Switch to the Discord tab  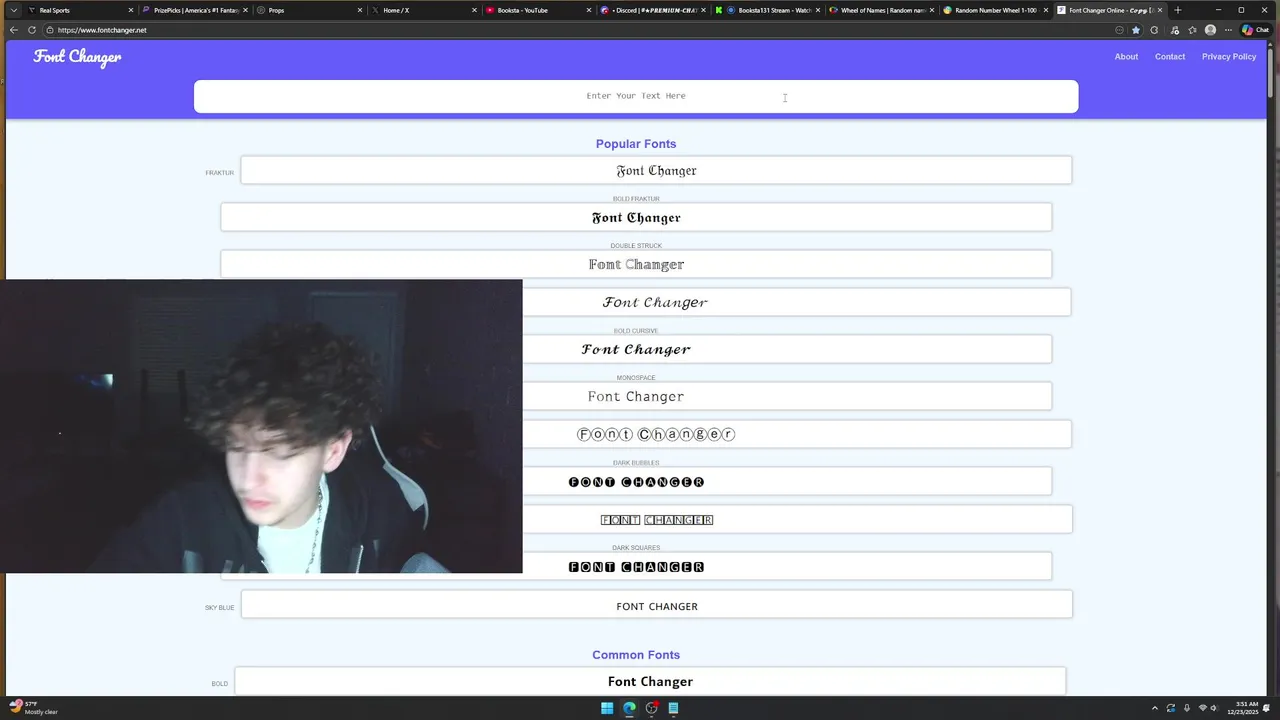653,10
